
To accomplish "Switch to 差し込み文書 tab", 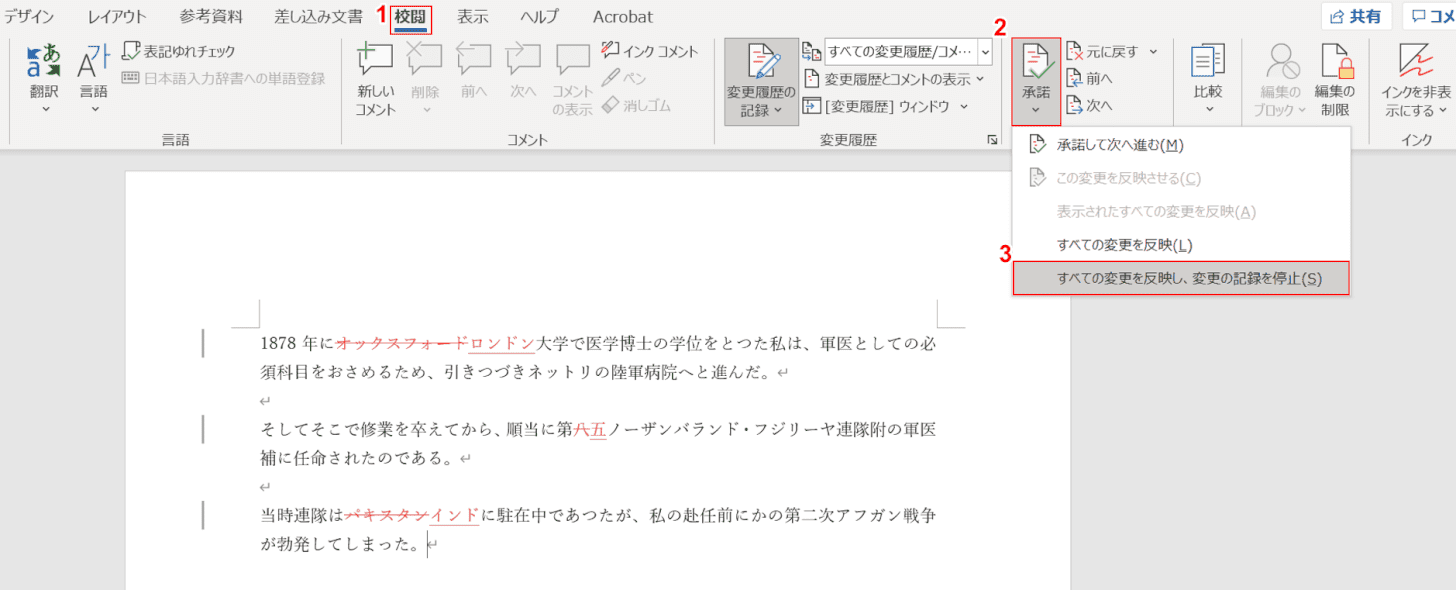I will [319, 17].
